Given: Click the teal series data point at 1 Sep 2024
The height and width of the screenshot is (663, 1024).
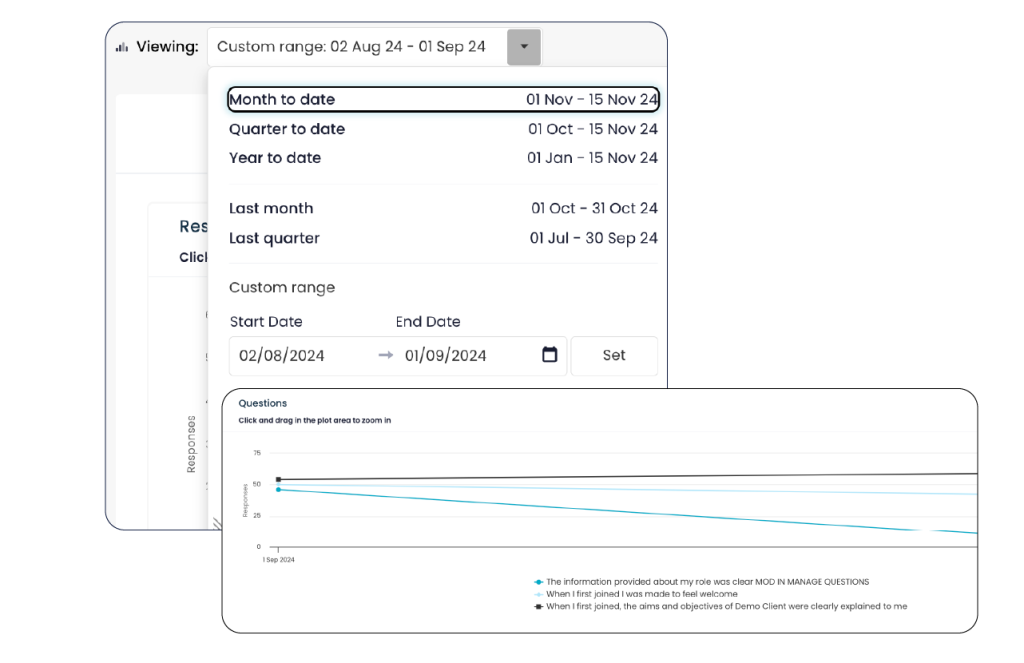Looking at the screenshot, I should (x=278, y=489).
